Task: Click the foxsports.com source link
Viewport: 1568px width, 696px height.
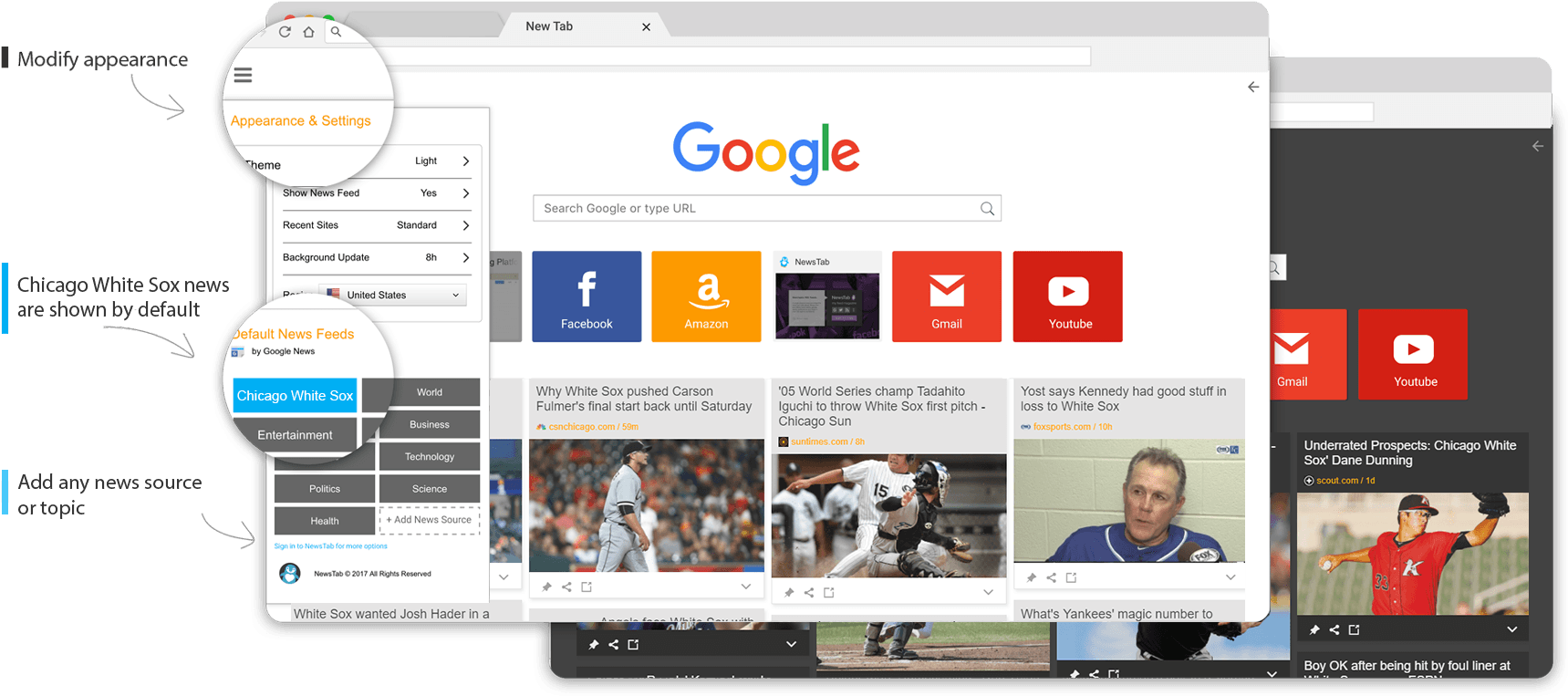Action: click(1066, 427)
